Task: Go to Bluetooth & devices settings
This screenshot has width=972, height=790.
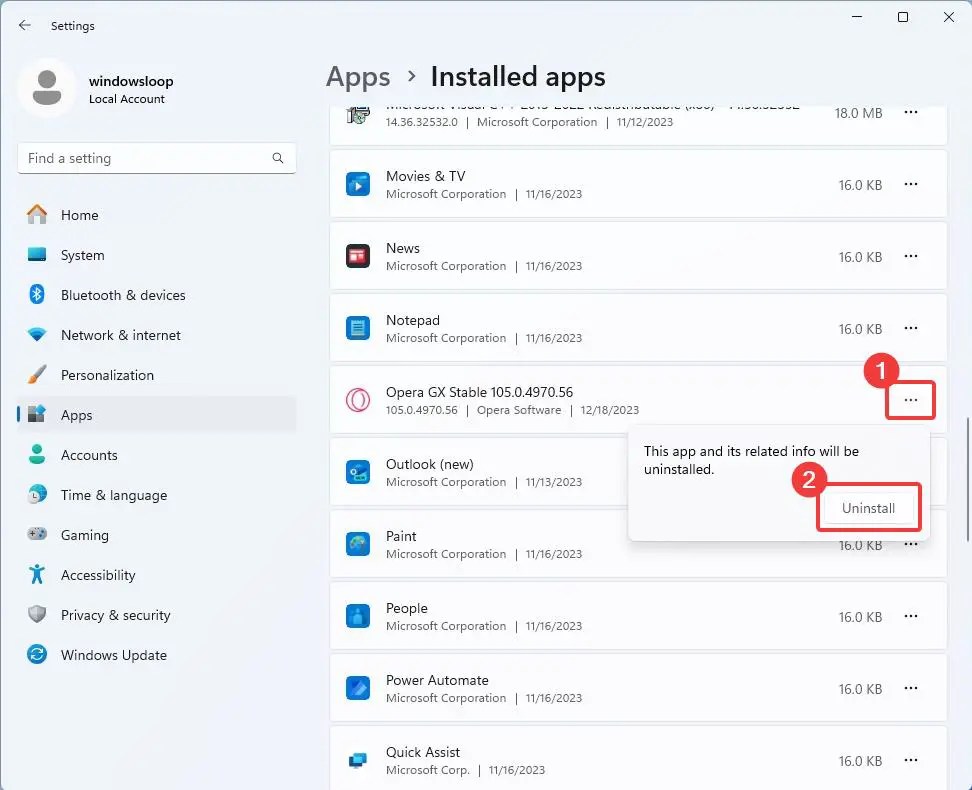Action: 157,295
